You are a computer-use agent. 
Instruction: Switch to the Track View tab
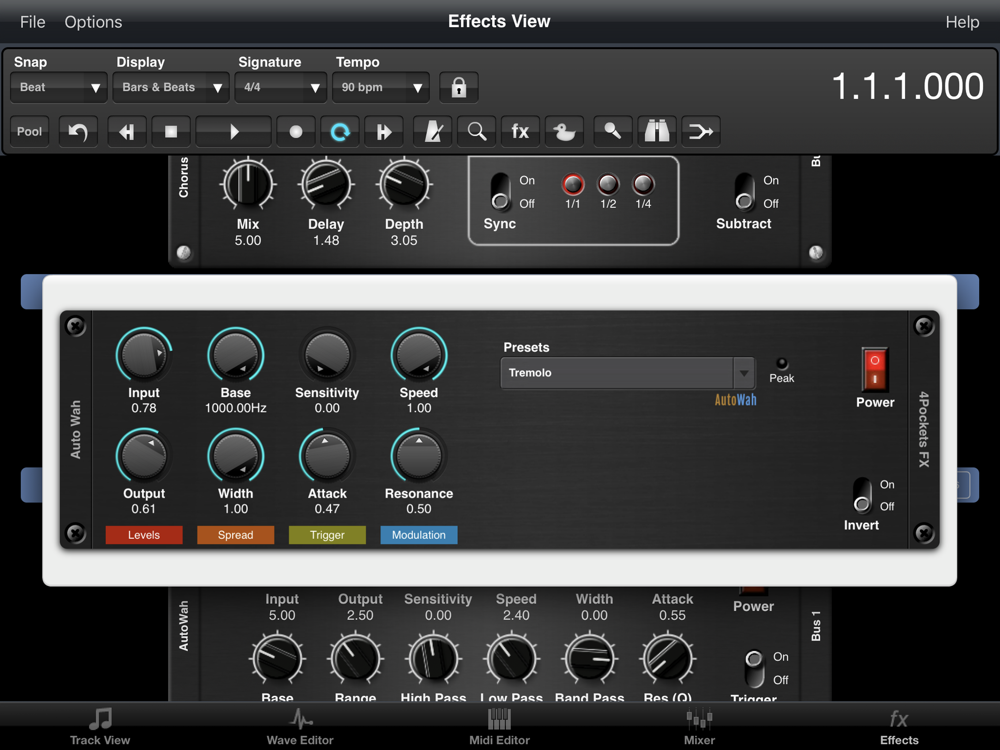pos(100,726)
